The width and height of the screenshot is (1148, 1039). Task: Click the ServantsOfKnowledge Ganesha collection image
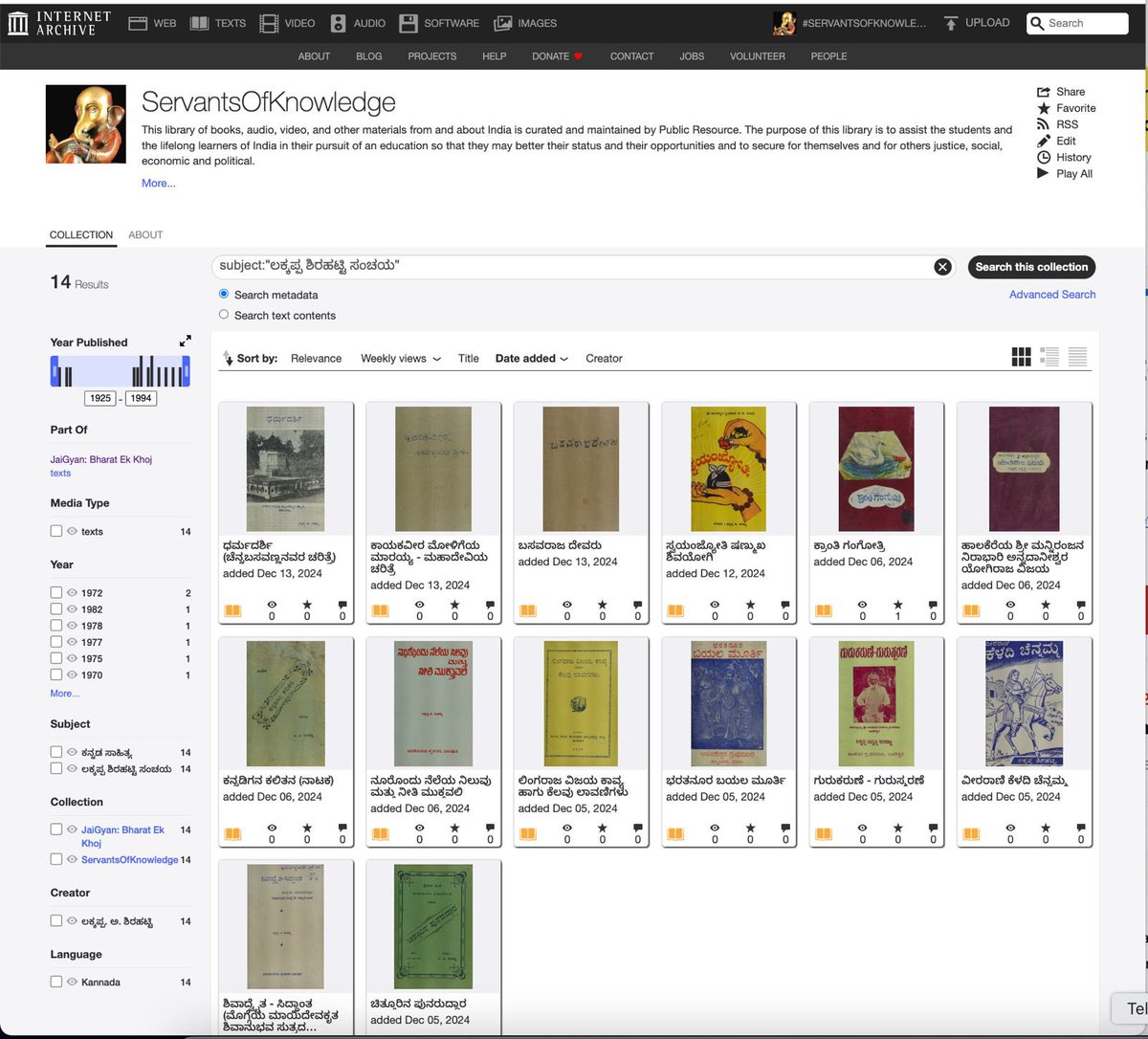pos(86,124)
